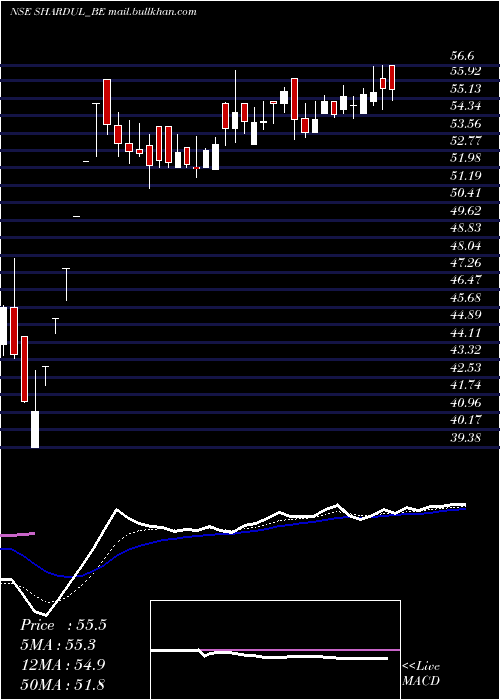
Task: Select the 56.6 price axis label
Action: (x=462, y=56)
